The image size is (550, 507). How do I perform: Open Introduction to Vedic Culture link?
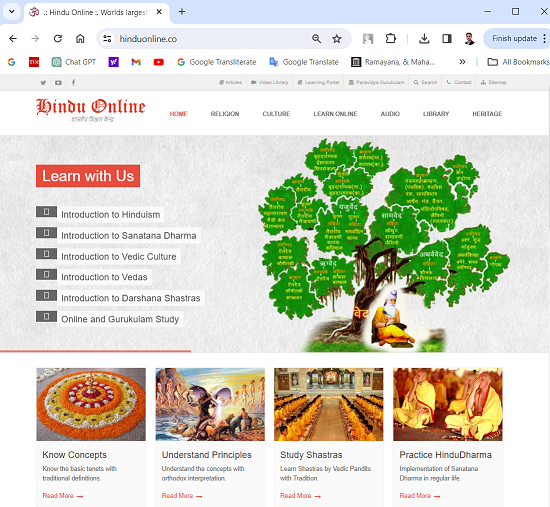point(119,256)
